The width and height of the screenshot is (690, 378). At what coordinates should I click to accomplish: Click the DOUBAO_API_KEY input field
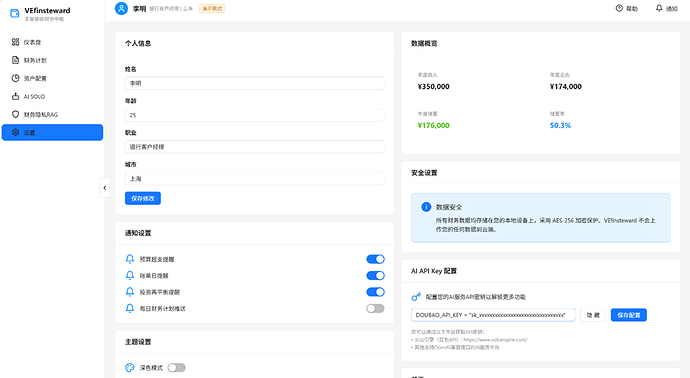point(493,315)
